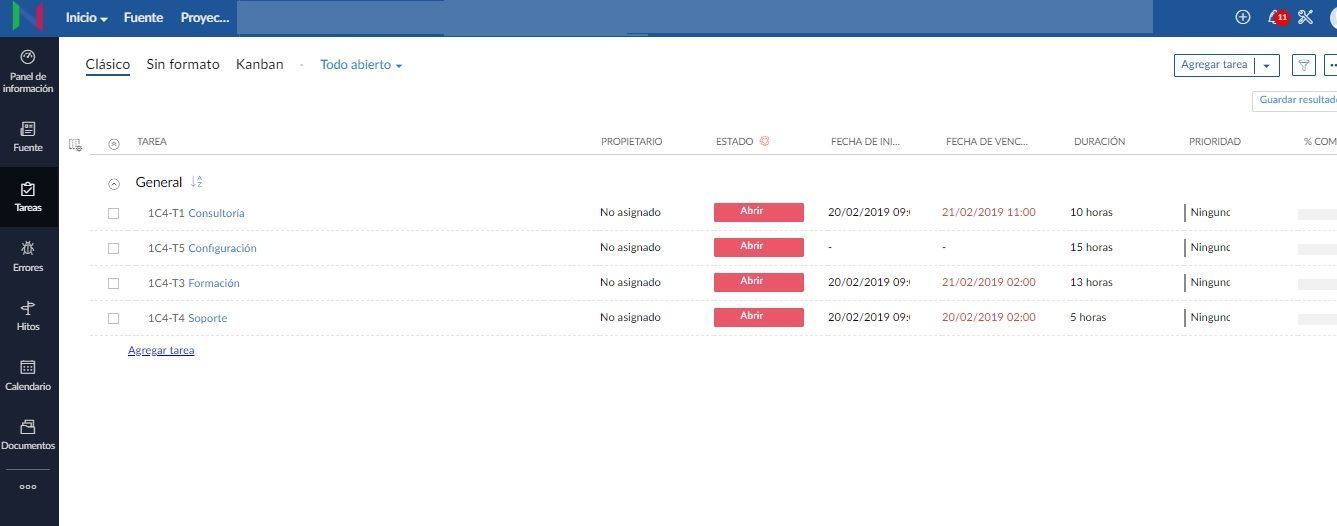Open the Fuente sidebar section

pyautogui.click(x=28, y=136)
